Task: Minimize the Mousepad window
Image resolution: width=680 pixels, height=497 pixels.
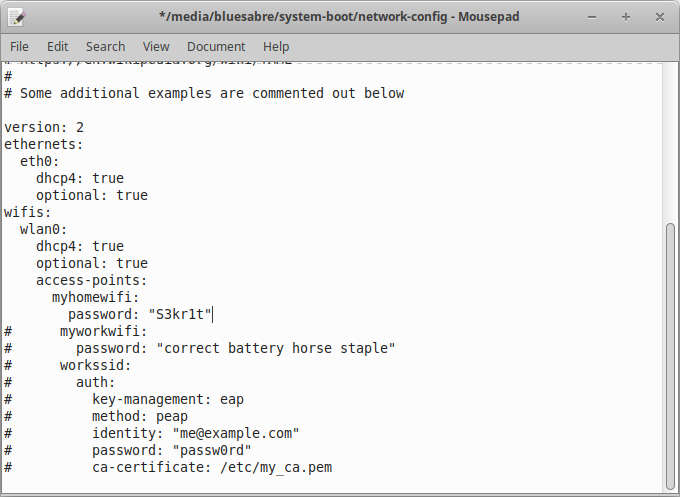Action: pyautogui.click(x=592, y=17)
